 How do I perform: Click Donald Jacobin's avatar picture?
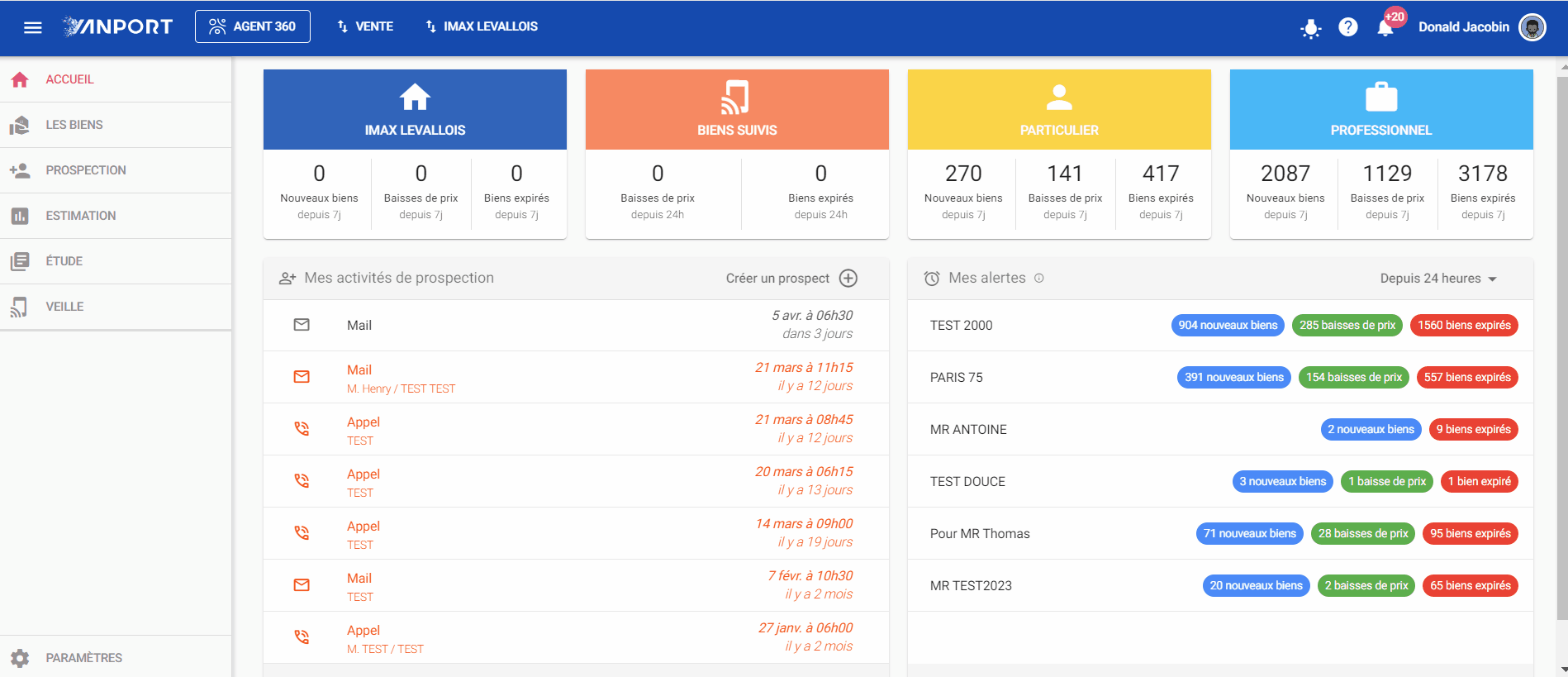pos(1532,27)
